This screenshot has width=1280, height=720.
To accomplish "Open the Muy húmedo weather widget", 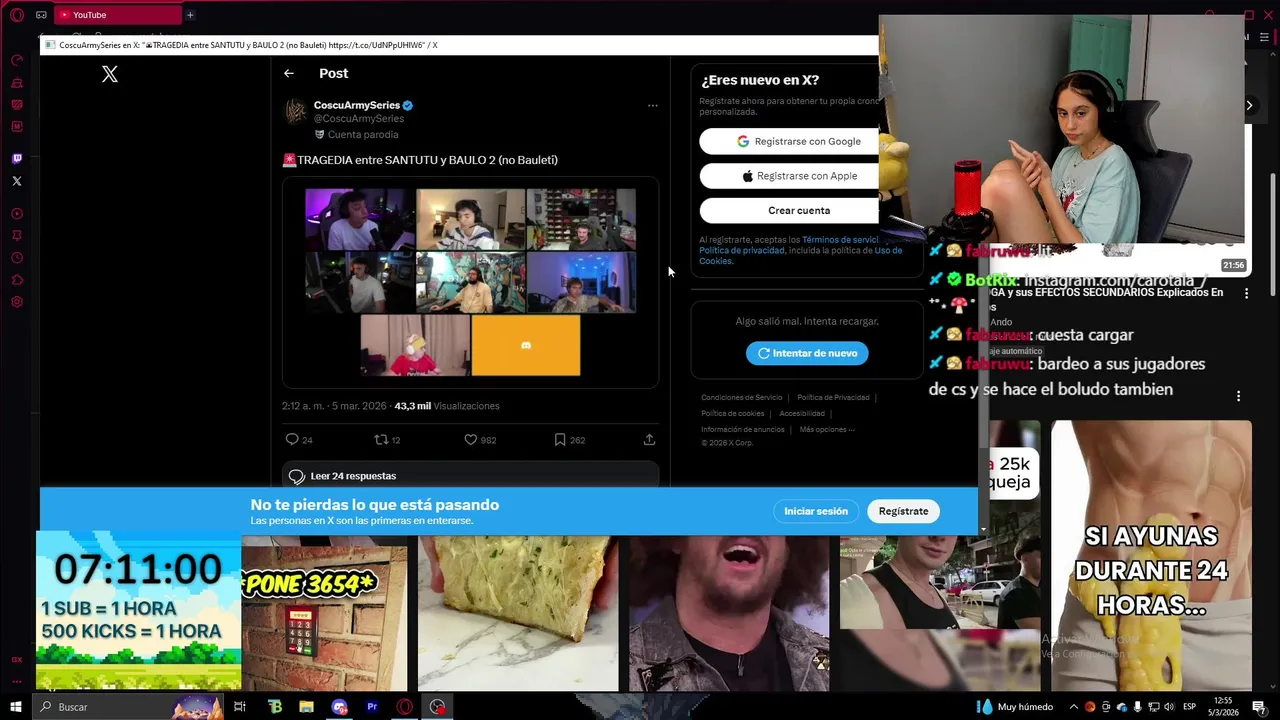I will pos(1016,707).
